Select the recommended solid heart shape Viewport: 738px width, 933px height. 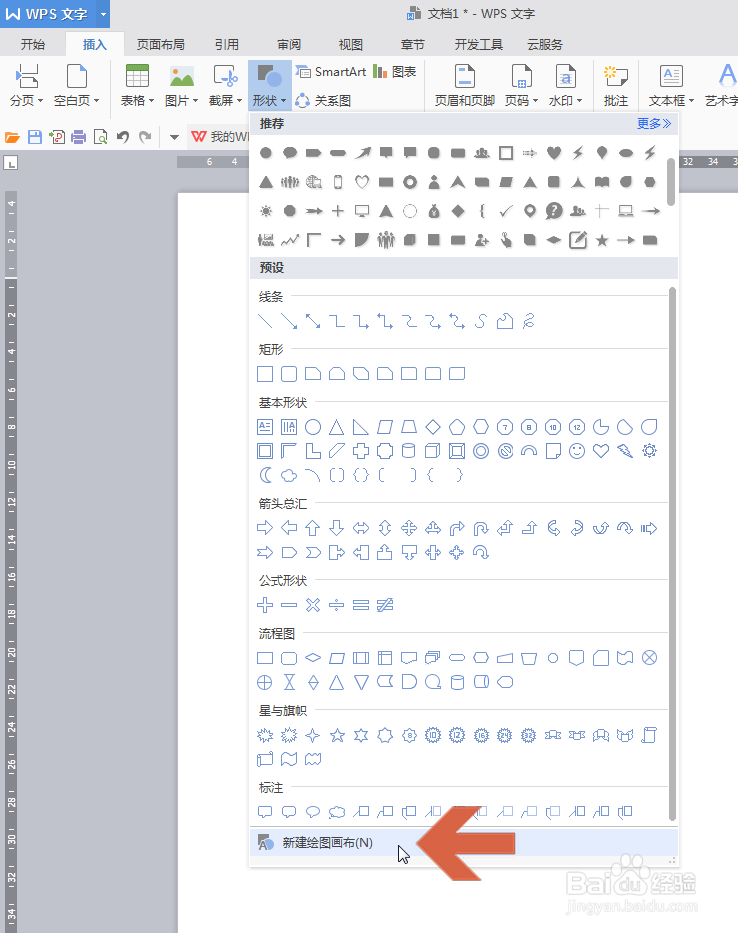554,153
